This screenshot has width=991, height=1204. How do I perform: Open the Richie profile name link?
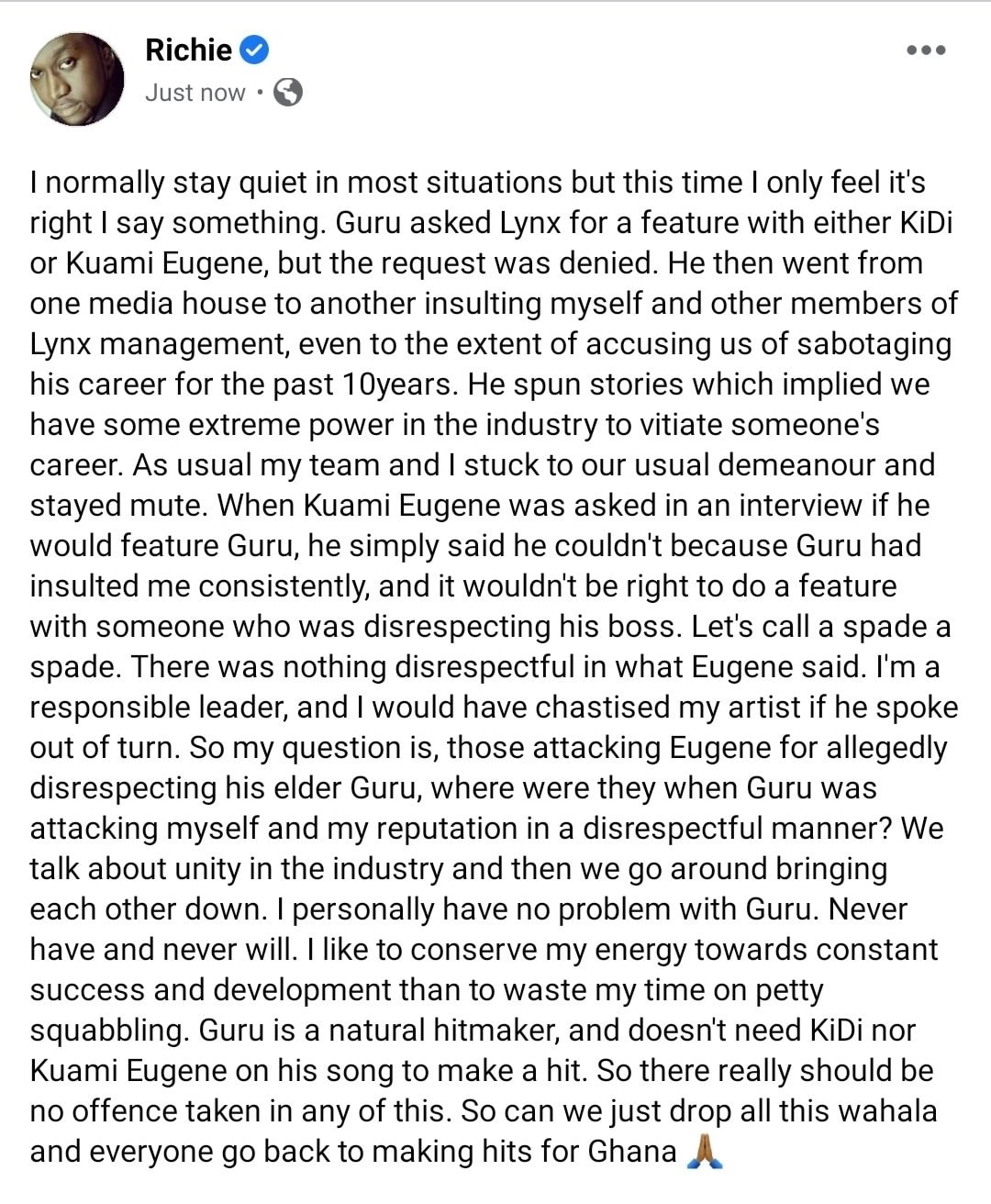click(x=188, y=50)
